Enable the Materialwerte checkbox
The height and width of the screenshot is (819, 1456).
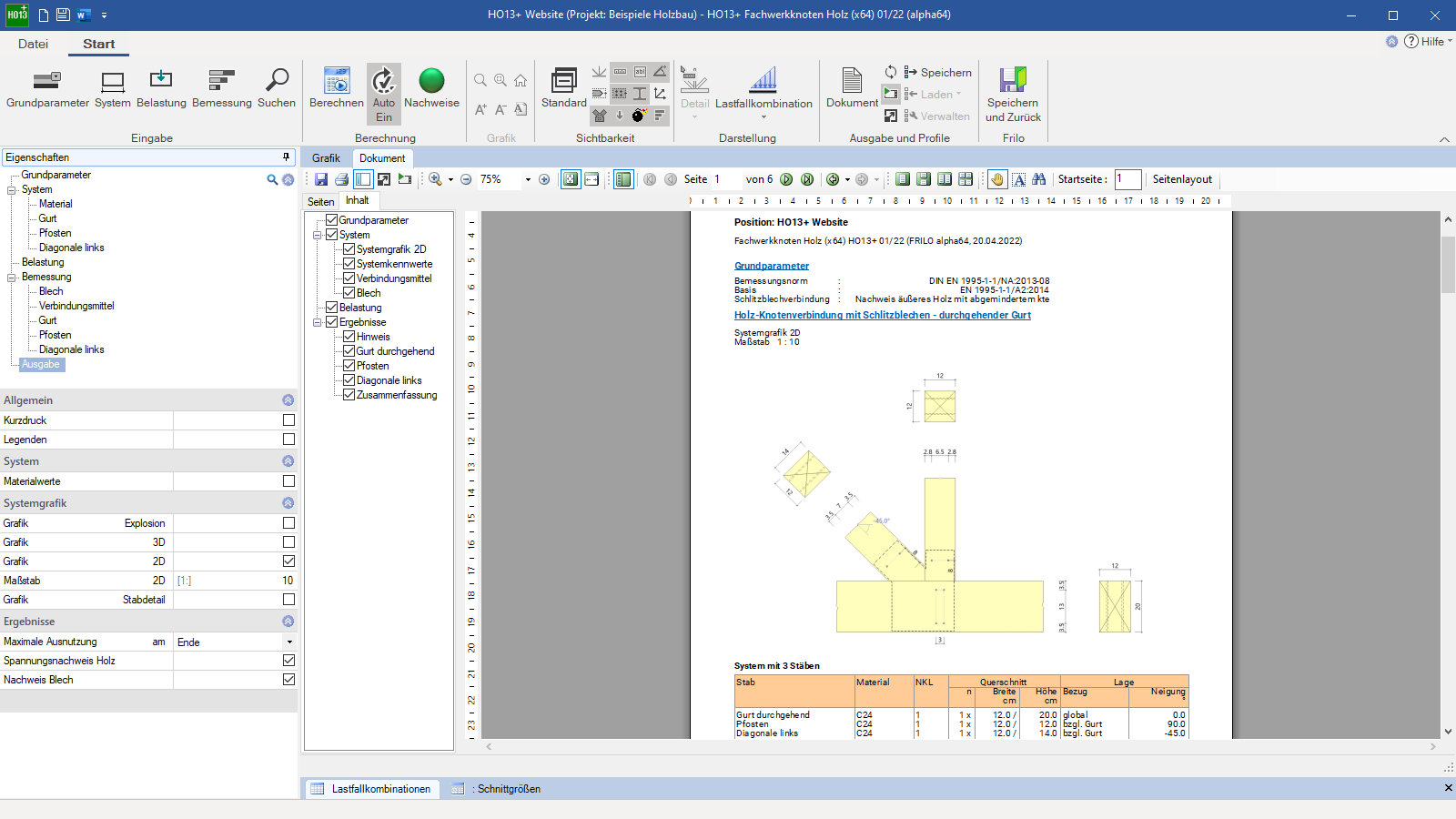click(288, 481)
